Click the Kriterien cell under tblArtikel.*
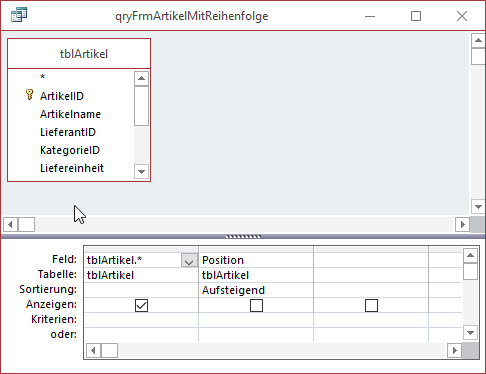 [141, 320]
